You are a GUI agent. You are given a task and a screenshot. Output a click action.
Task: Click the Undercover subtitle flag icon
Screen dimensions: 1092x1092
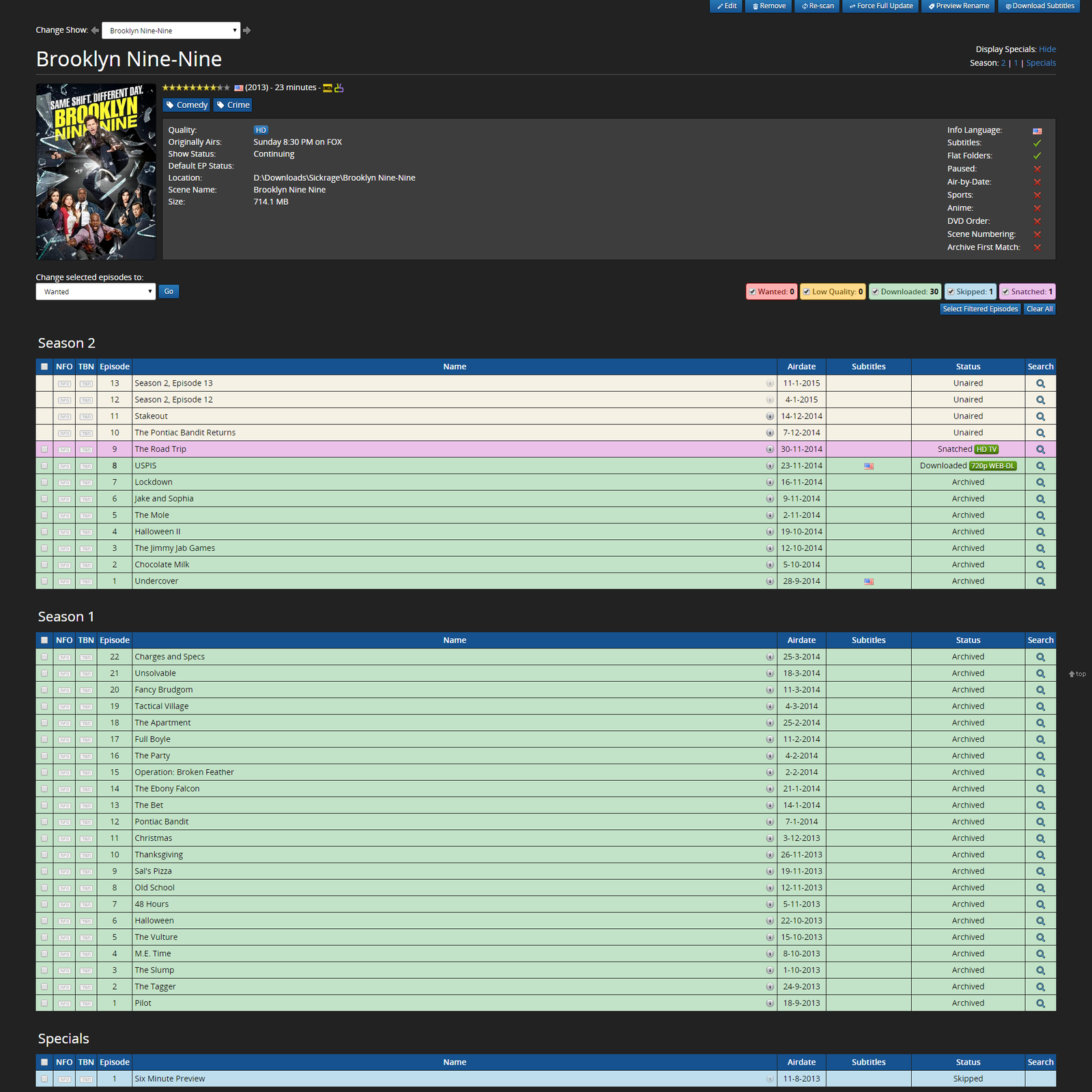[869, 581]
